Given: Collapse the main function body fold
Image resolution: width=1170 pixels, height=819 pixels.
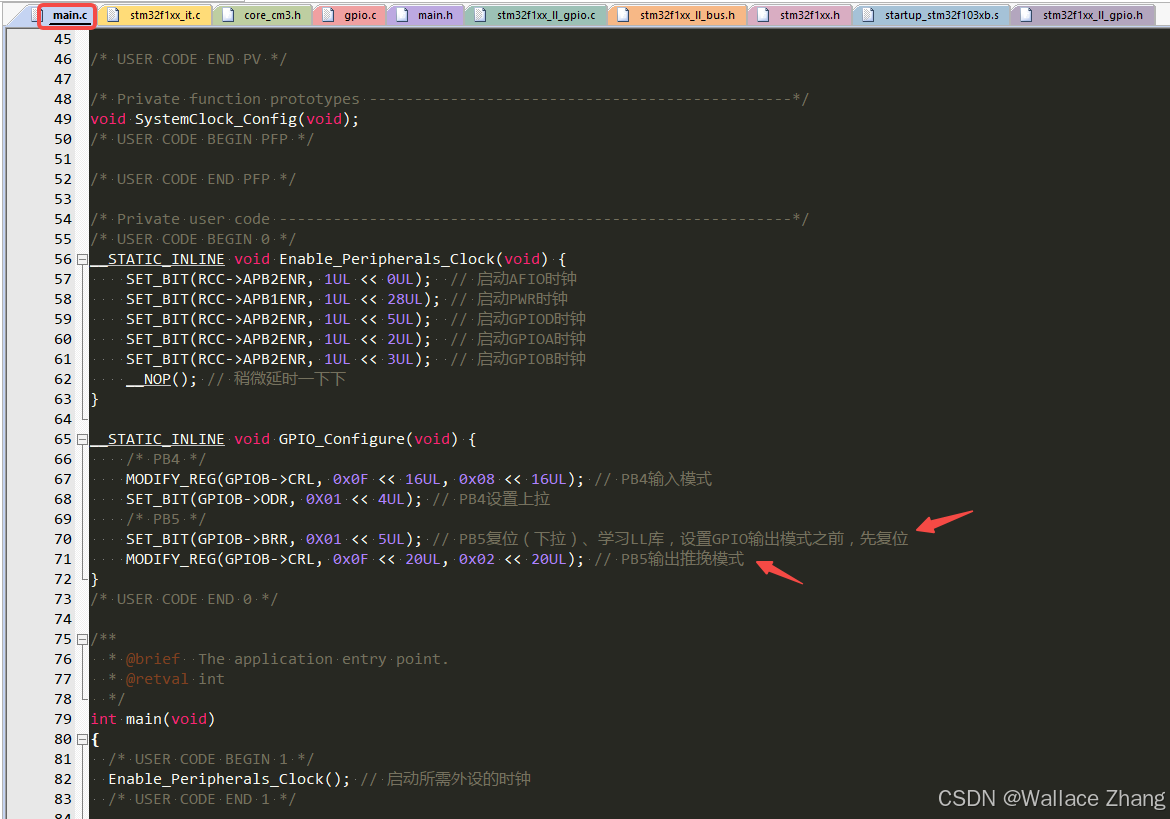Looking at the screenshot, I should [80, 738].
